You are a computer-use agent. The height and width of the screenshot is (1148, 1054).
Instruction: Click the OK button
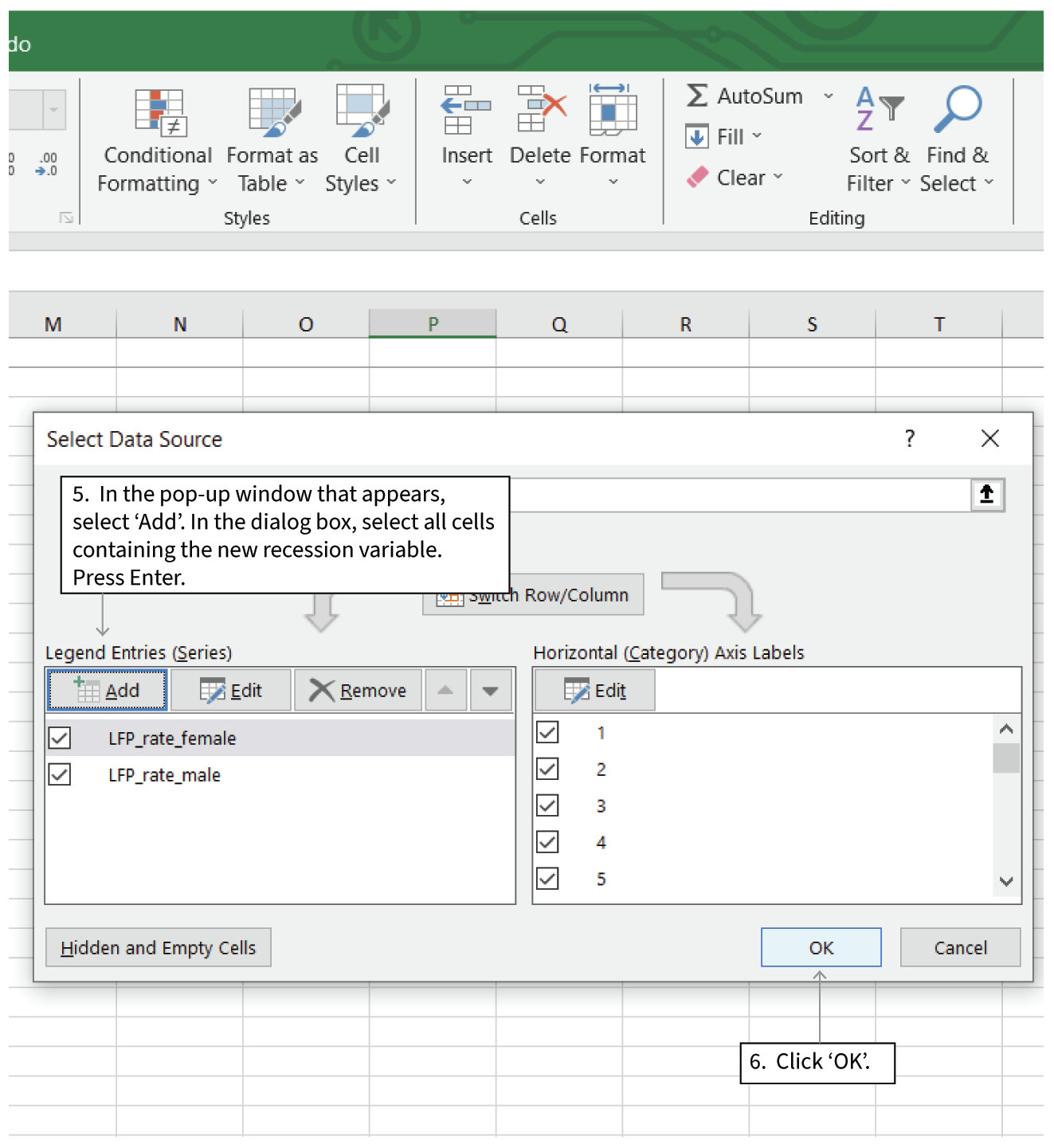(x=821, y=947)
